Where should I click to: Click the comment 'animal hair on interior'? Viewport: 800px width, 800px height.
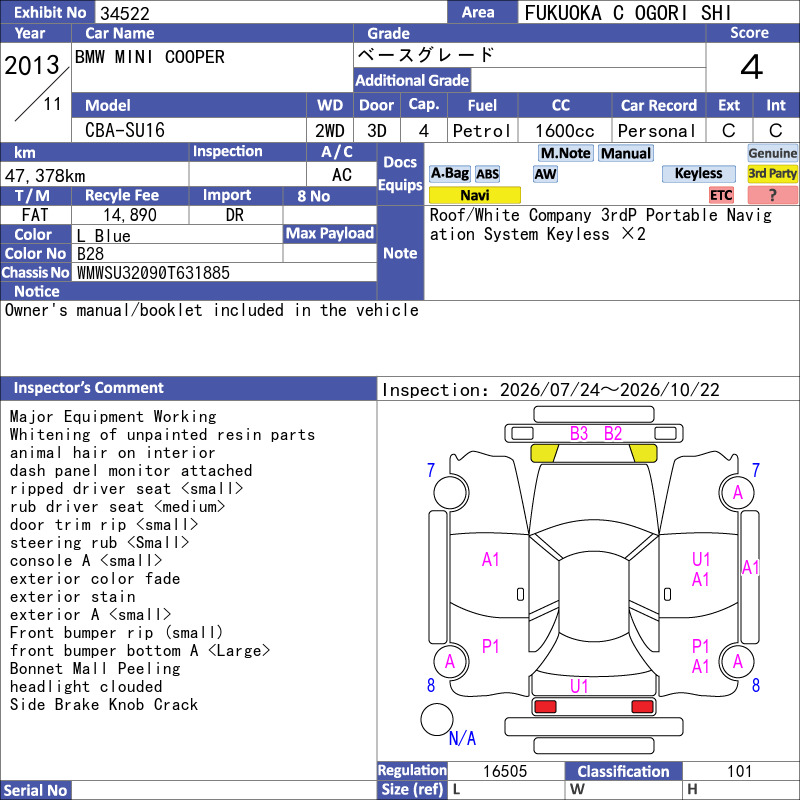113,453
